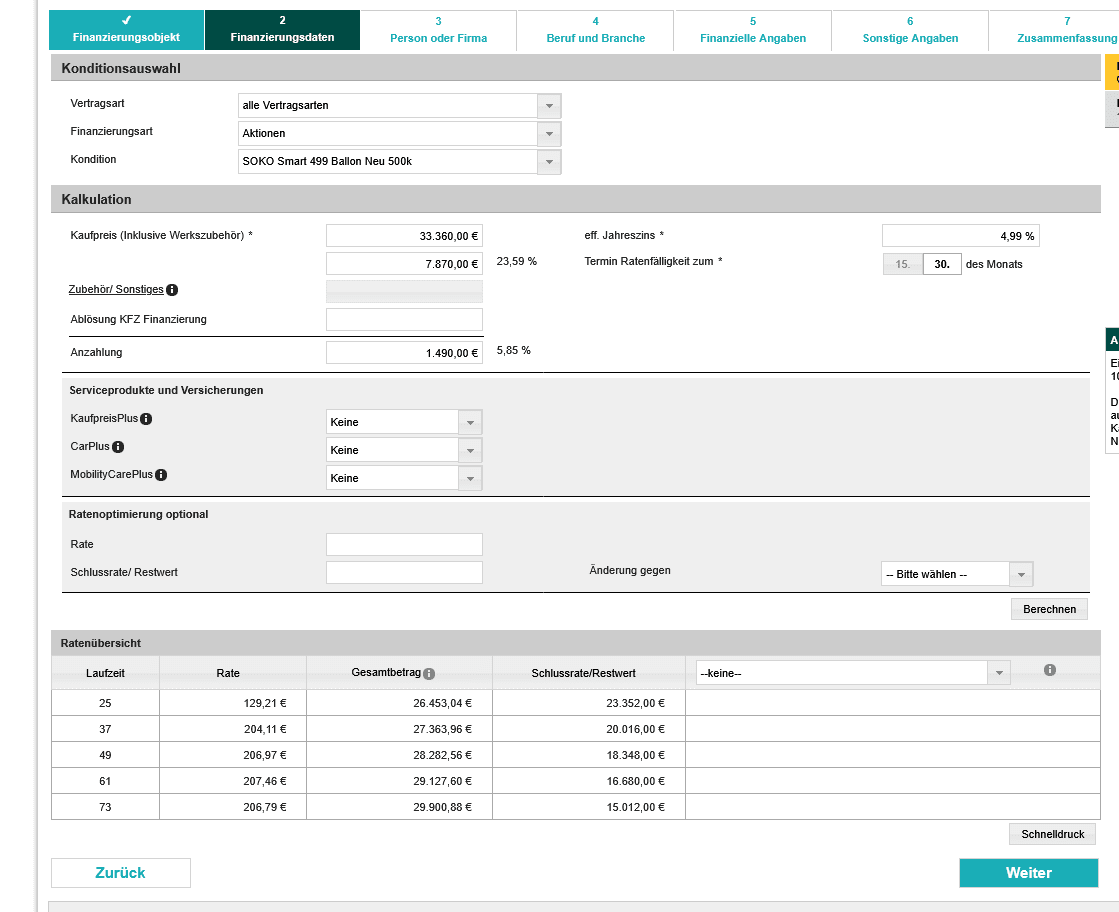Click rate value 129,21 €
Image resolution: width=1119 pixels, height=912 pixels.
[265, 703]
